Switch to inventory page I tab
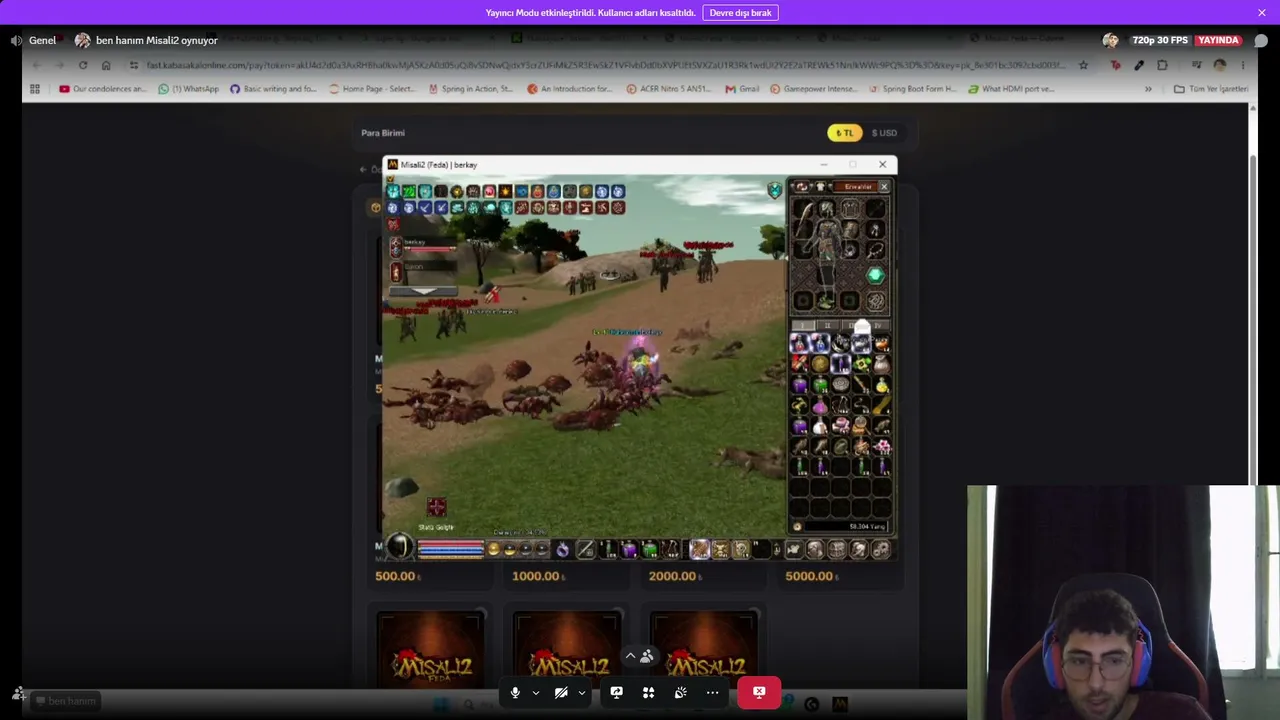1280x720 pixels. click(803, 326)
